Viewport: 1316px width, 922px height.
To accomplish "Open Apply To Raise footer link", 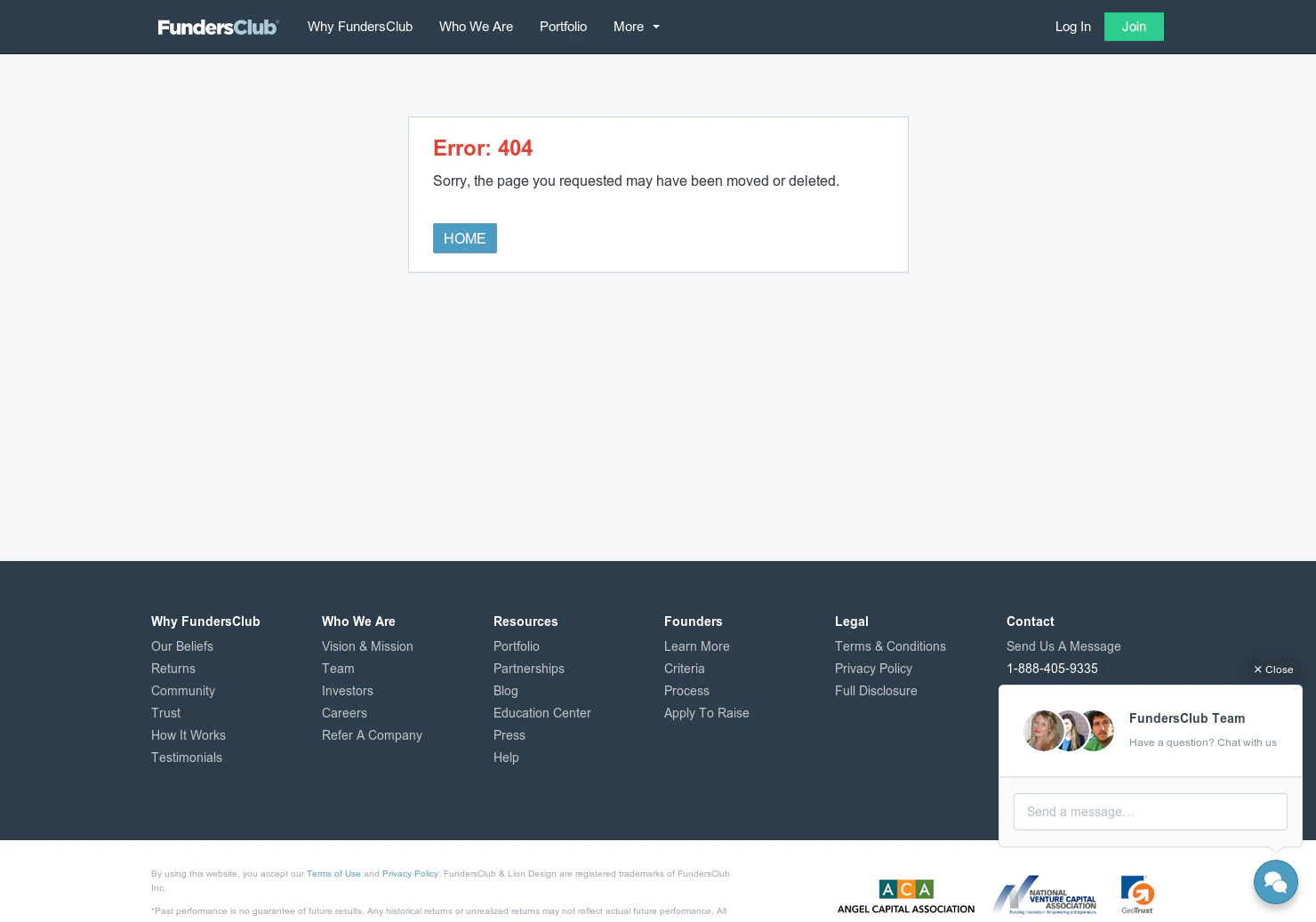I will pyautogui.click(x=707, y=713).
